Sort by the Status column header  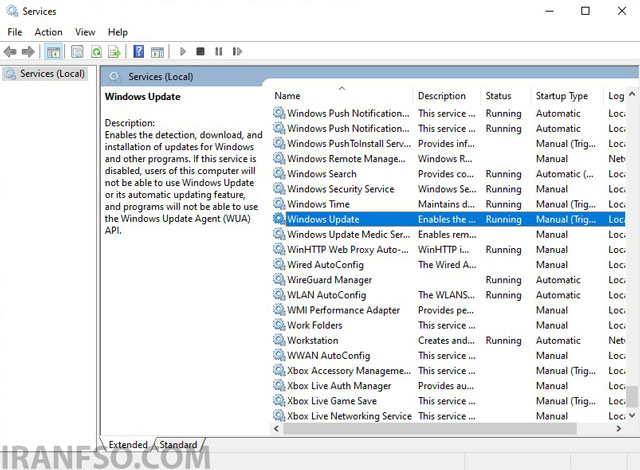click(505, 96)
